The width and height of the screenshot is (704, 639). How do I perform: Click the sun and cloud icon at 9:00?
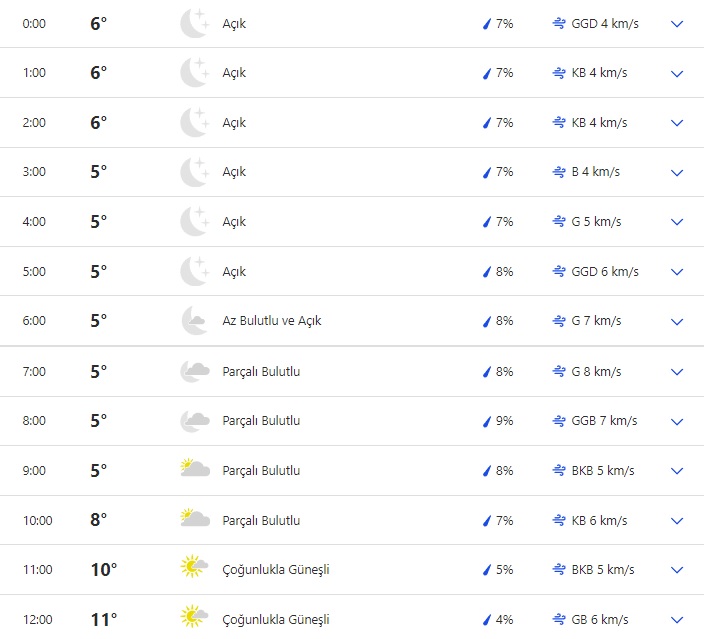pos(194,470)
